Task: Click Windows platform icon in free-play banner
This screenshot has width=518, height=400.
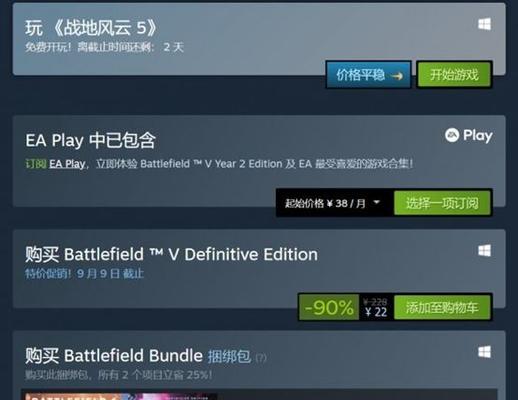Action: 484,24
